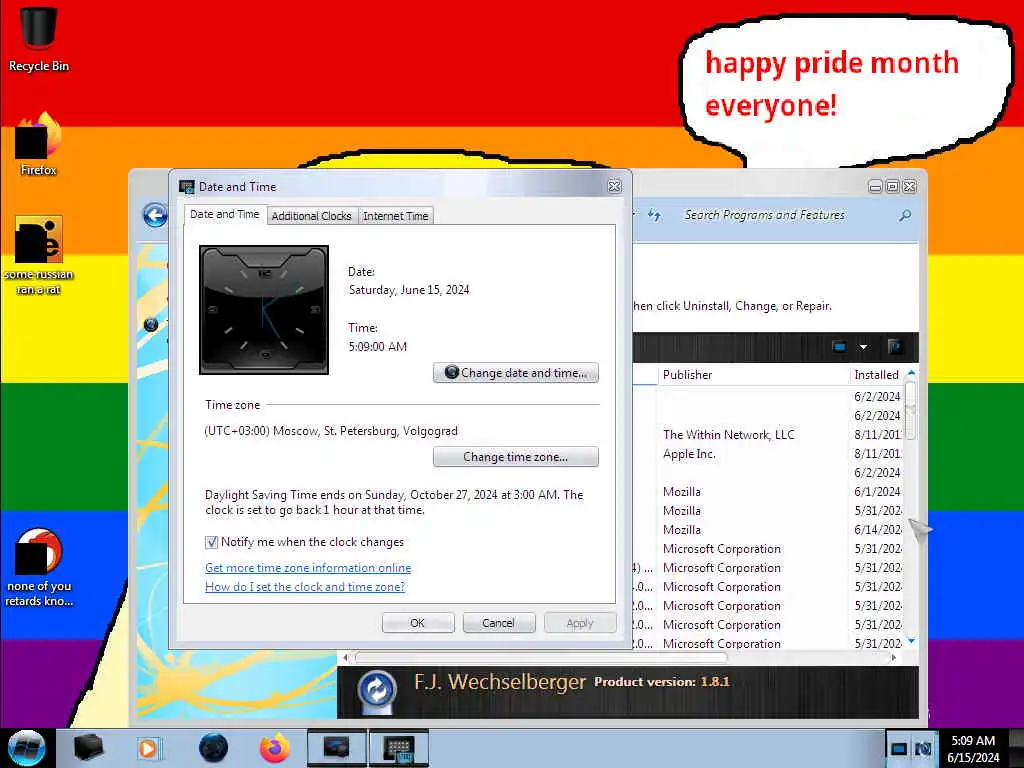Click OK in Date and Time dialog
The image size is (1024, 768).
pos(418,623)
